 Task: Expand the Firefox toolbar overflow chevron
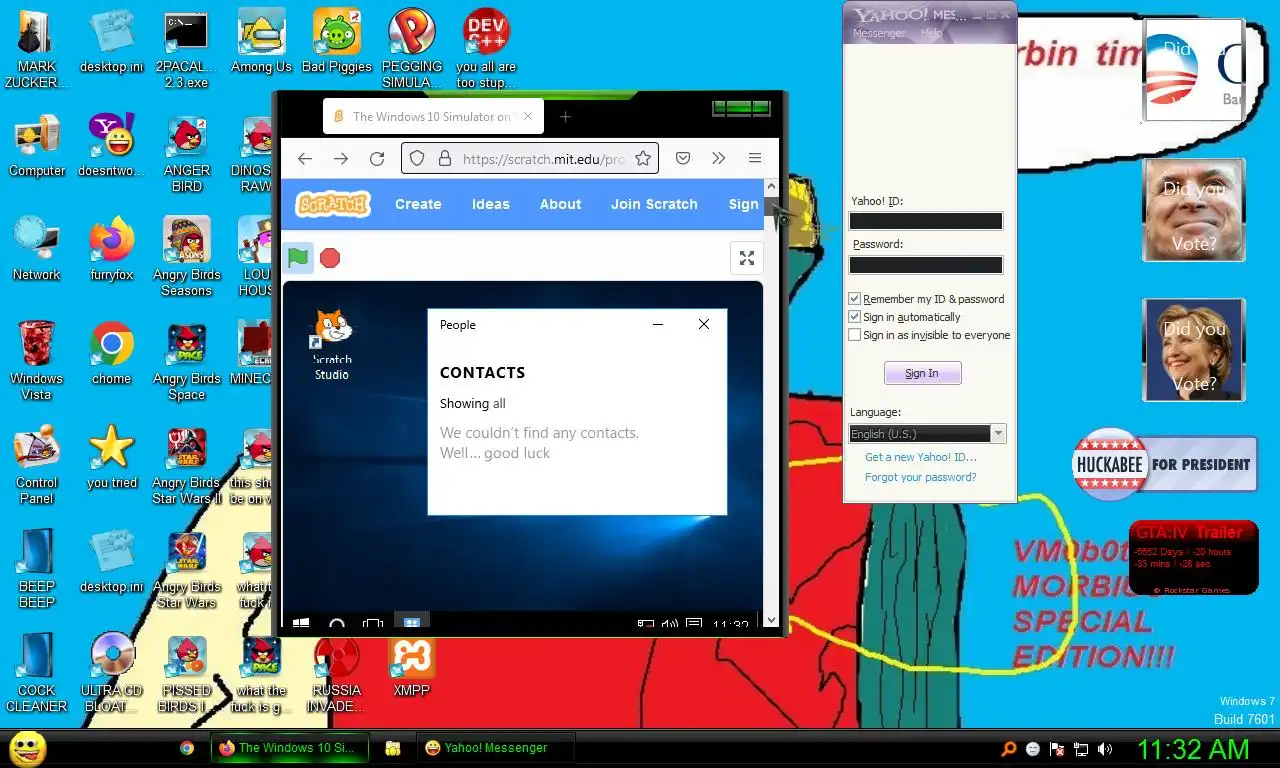pyautogui.click(x=718, y=158)
